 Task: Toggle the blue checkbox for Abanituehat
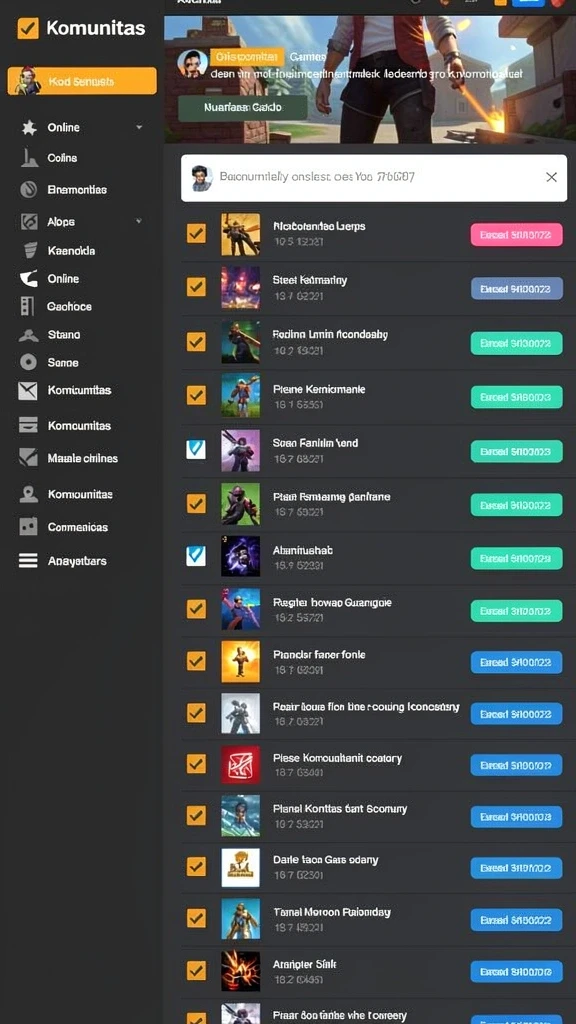tap(196, 556)
